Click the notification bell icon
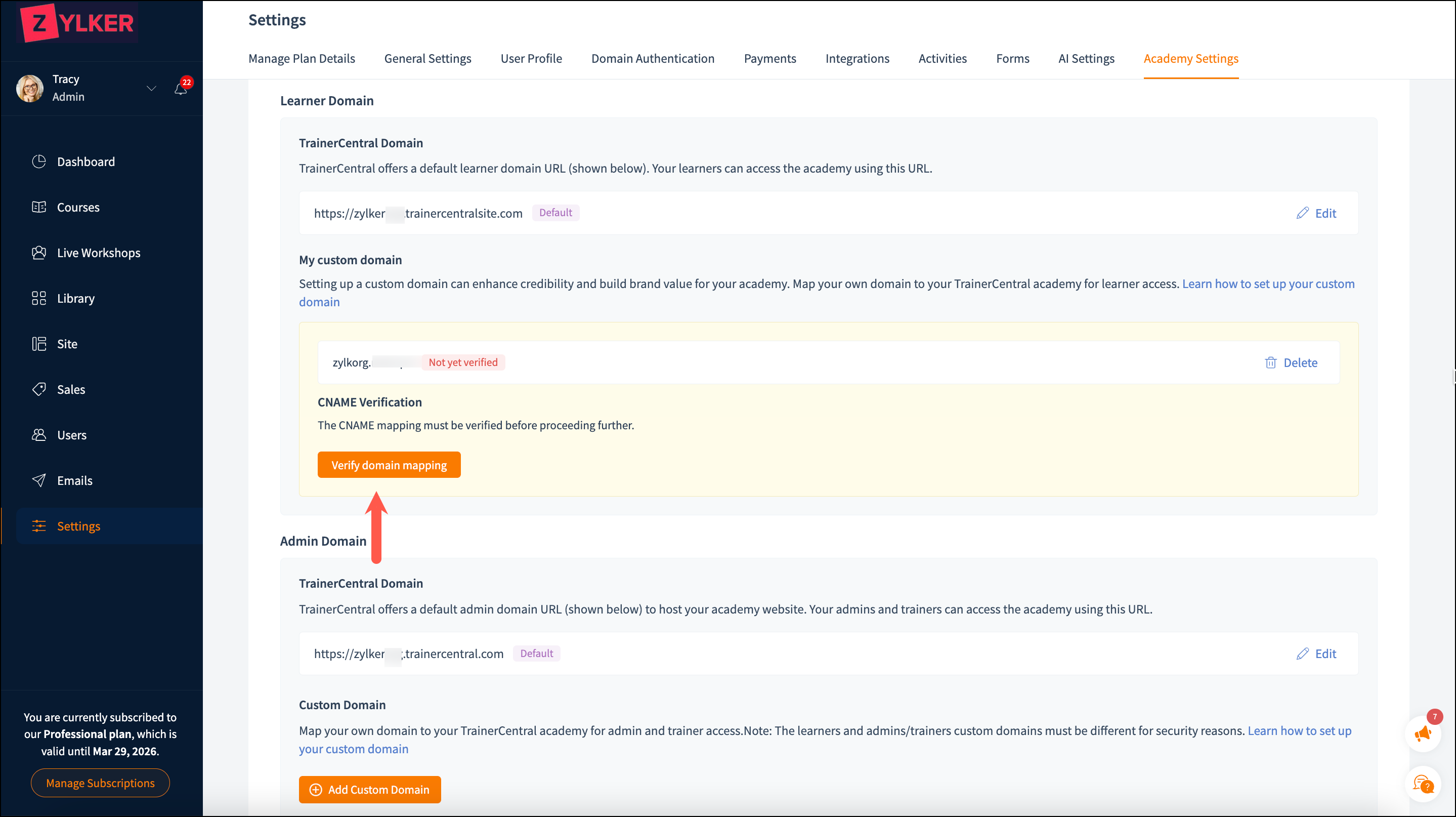 point(181,89)
